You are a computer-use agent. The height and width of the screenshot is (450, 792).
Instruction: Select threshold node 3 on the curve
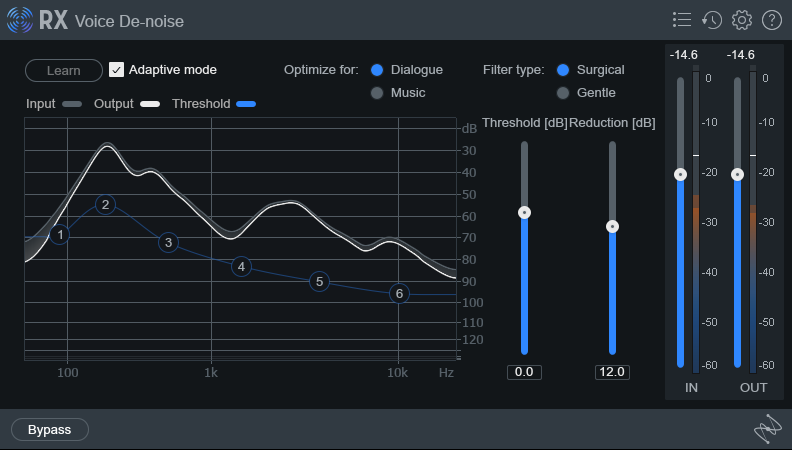[x=168, y=242]
